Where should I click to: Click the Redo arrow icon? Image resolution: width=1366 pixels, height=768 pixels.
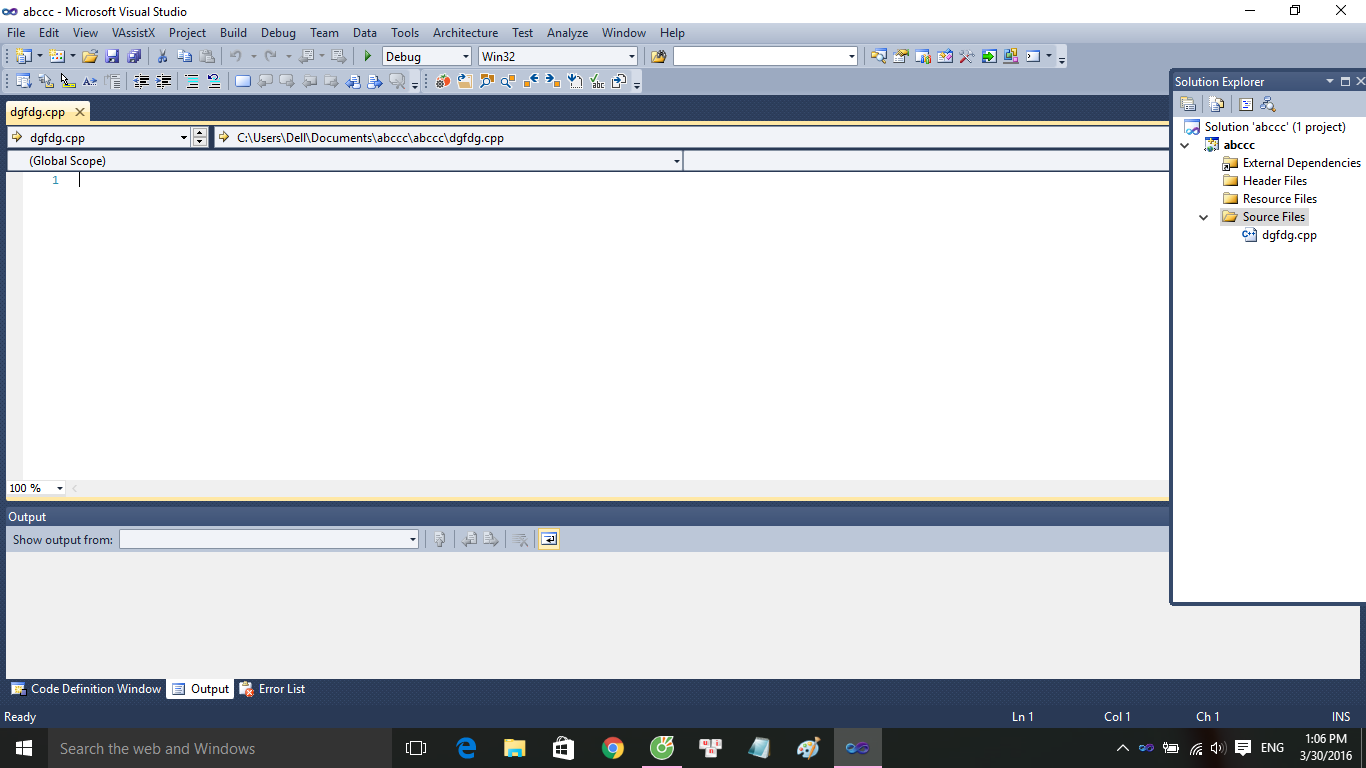pyautogui.click(x=270, y=57)
